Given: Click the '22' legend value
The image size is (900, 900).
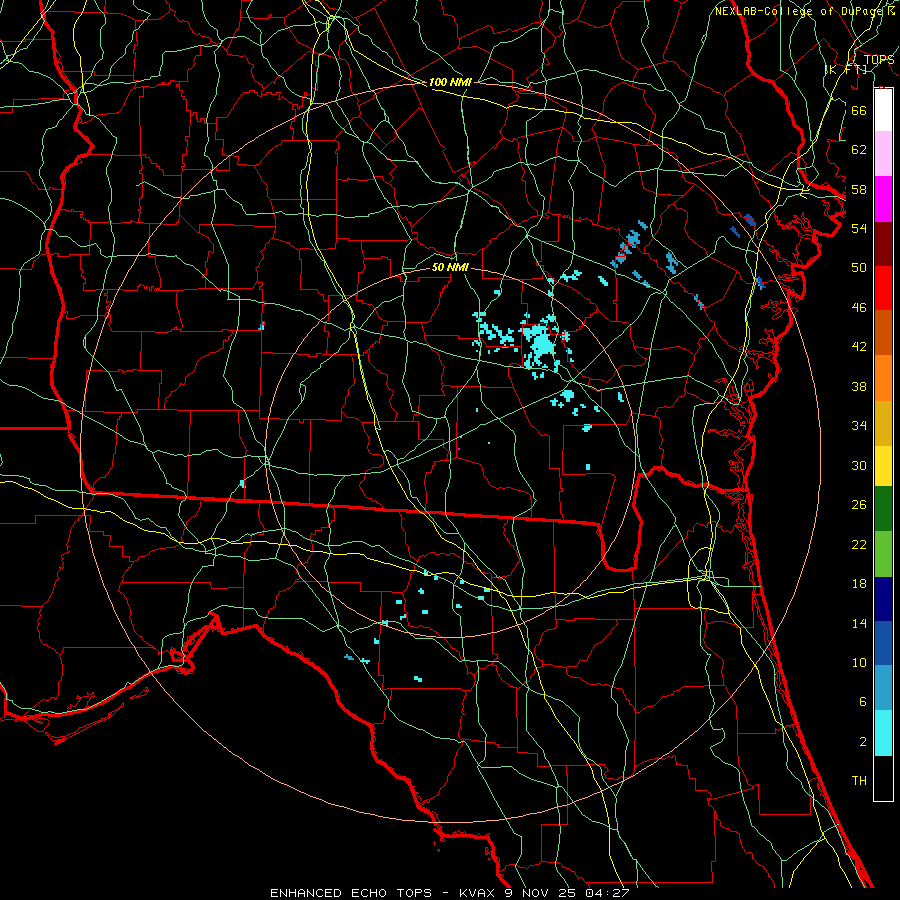Looking at the screenshot, I should pyautogui.click(x=859, y=544).
